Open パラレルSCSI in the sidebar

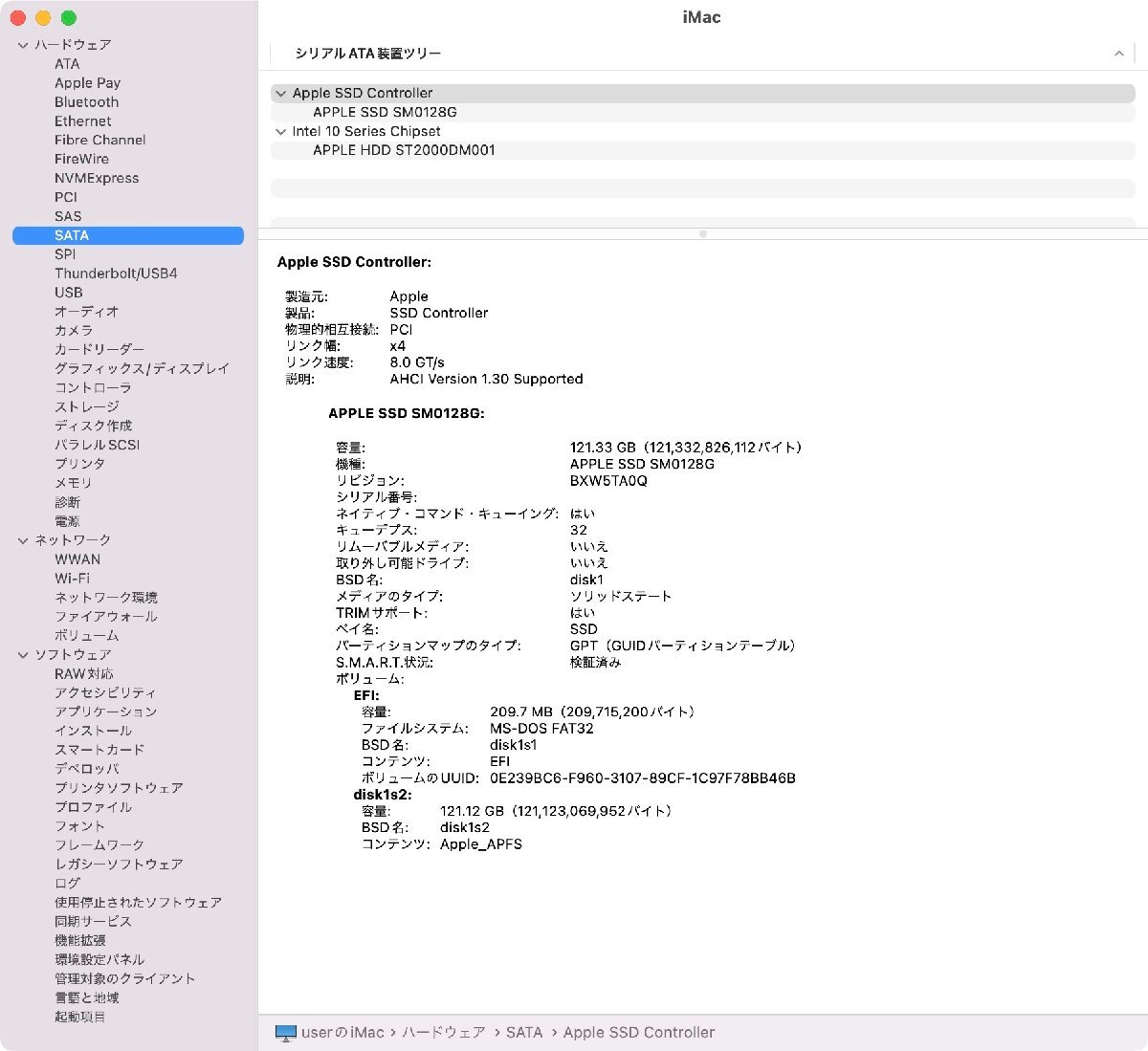point(97,445)
